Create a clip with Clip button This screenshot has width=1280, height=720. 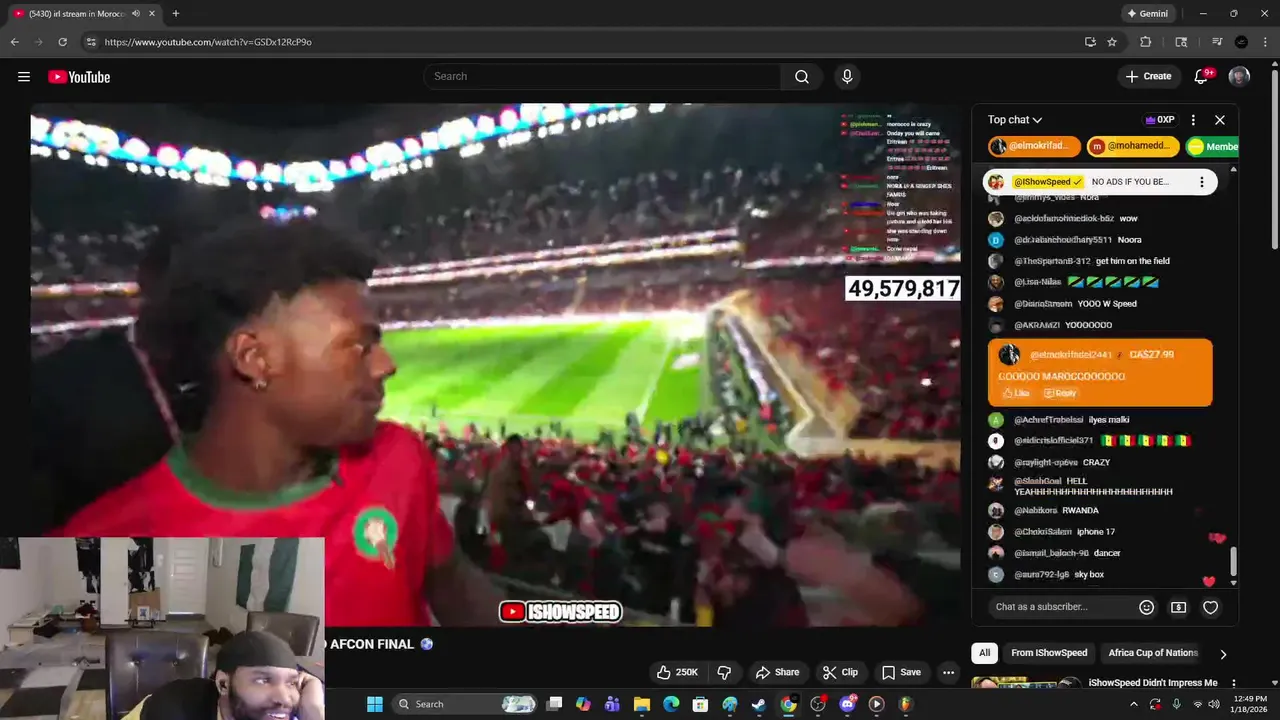[x=841, y=672]
